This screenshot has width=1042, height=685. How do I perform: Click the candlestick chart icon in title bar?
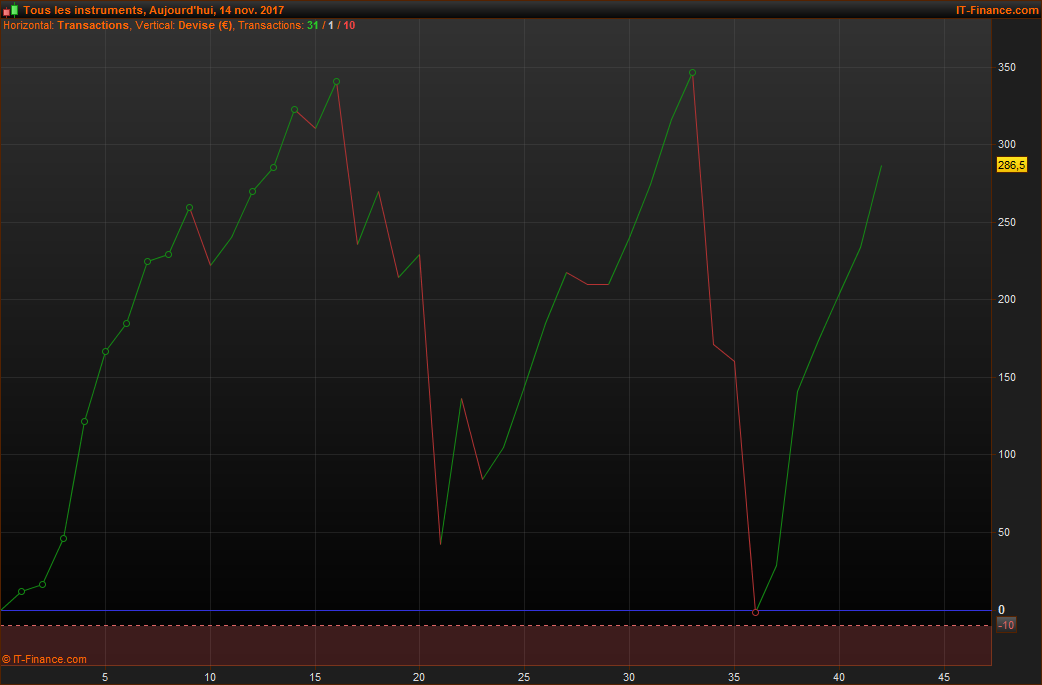pyautogui.click(x=10, y=10)
